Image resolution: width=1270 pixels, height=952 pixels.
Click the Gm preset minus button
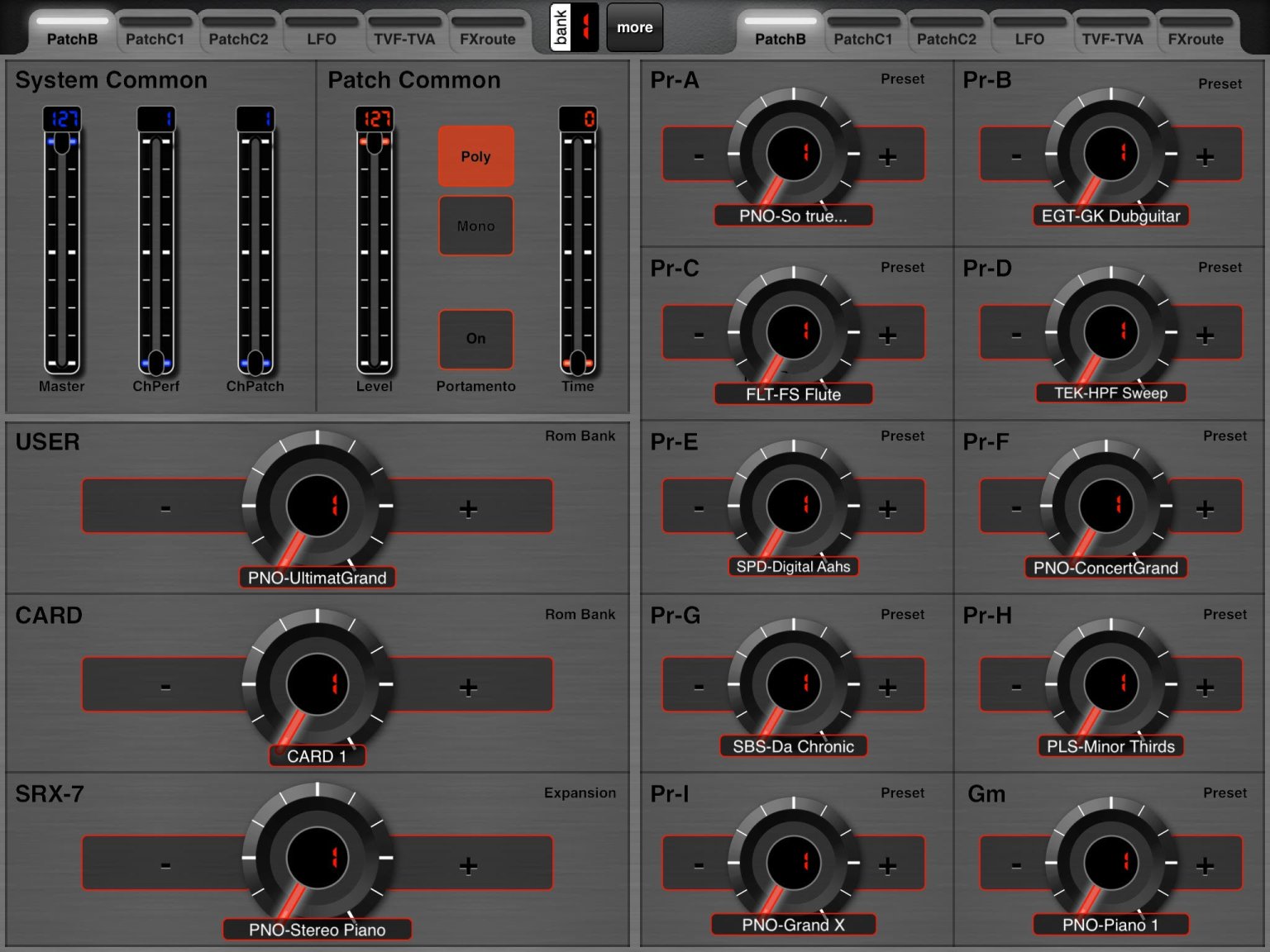click(1016, 864)
